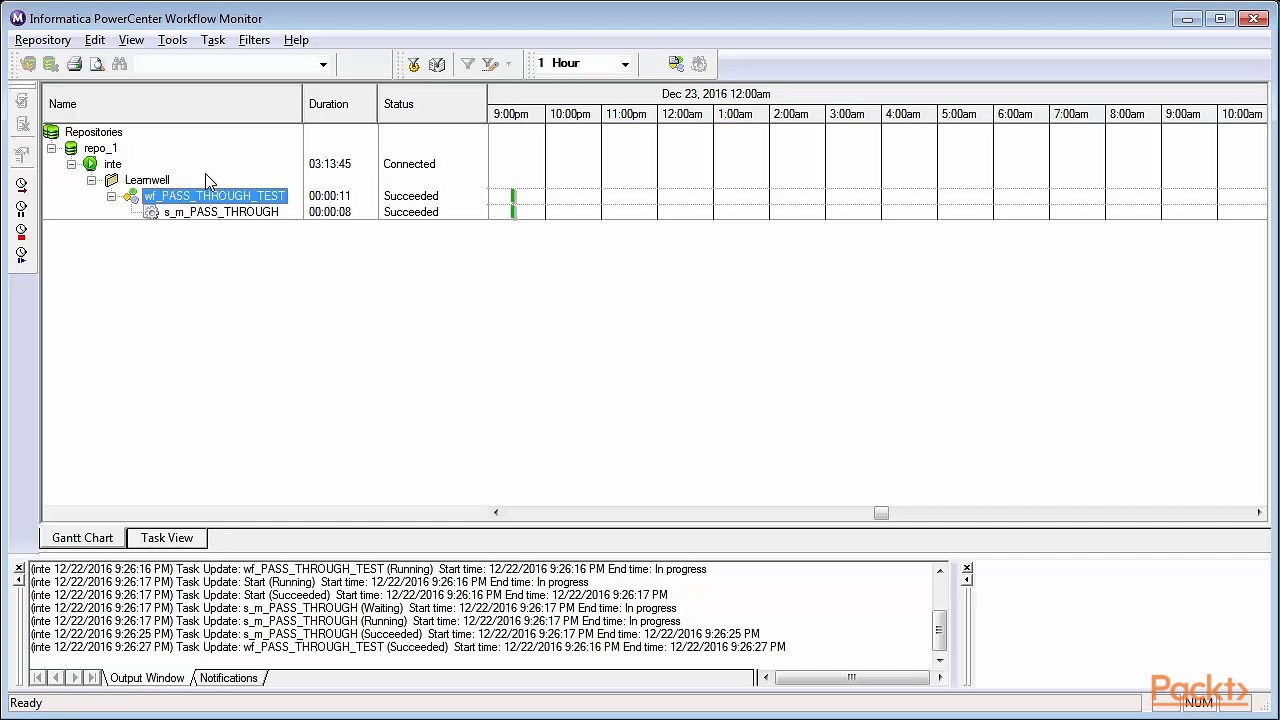
Task: Click the medal icon in toolbar
Action: coord(414,64)
